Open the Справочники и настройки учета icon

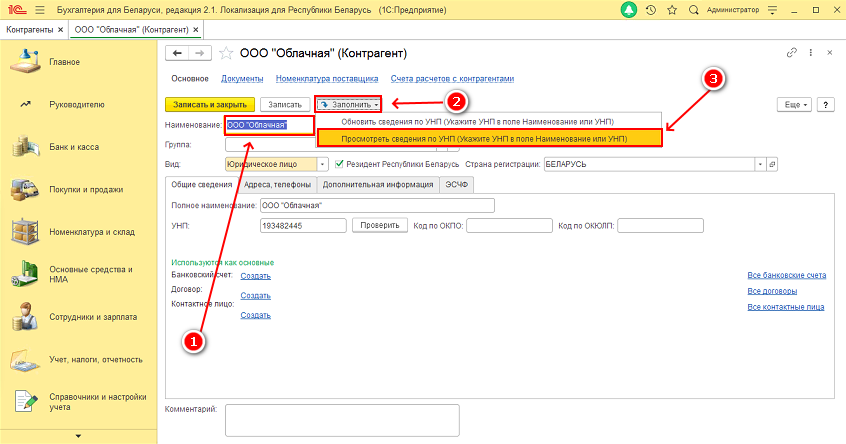[x=25, y=401]
